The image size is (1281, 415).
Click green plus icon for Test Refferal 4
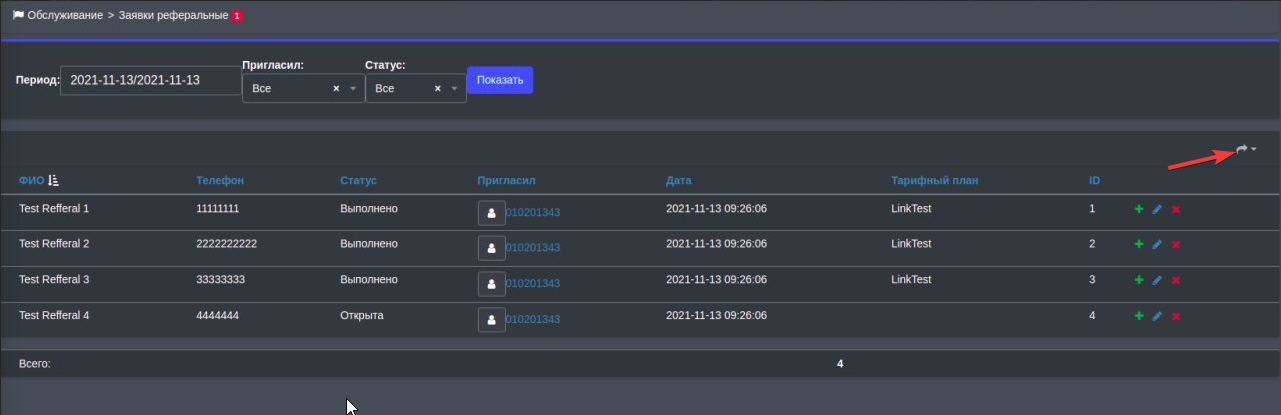point(1138,316)
